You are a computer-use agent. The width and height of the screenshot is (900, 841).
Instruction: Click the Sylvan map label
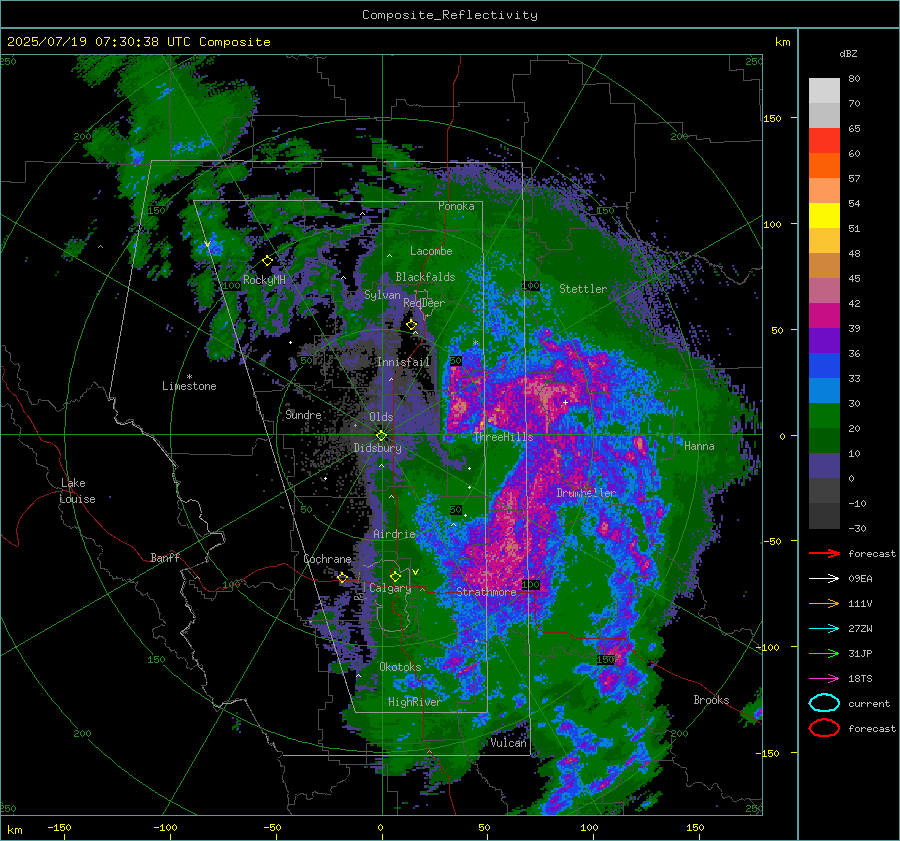click(382, 295)
